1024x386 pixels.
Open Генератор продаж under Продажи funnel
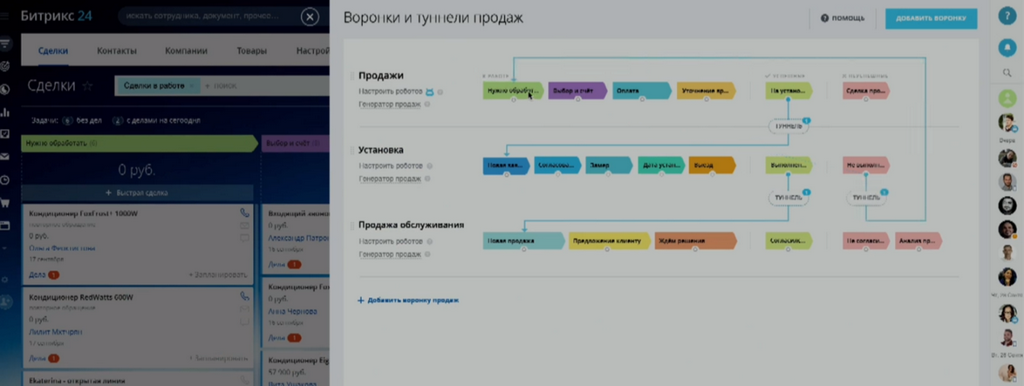tap(390, 104)
